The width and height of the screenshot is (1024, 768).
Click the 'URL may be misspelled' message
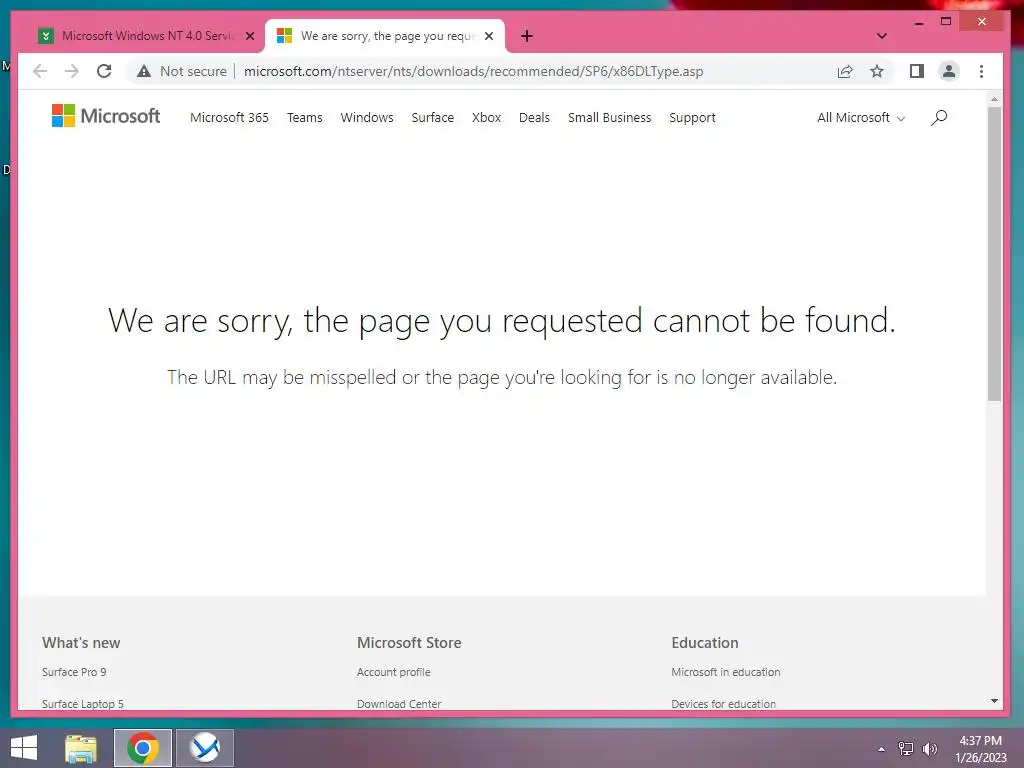pos(502,377)
